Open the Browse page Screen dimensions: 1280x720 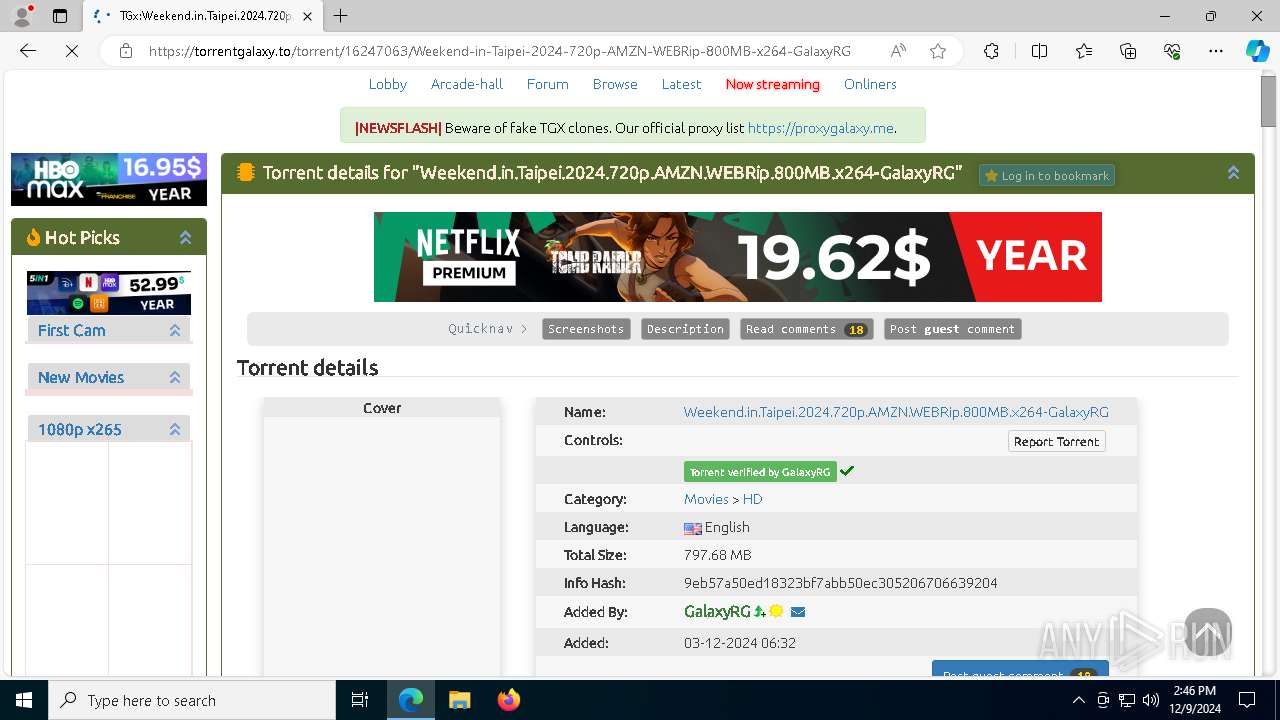click(615, 84)
